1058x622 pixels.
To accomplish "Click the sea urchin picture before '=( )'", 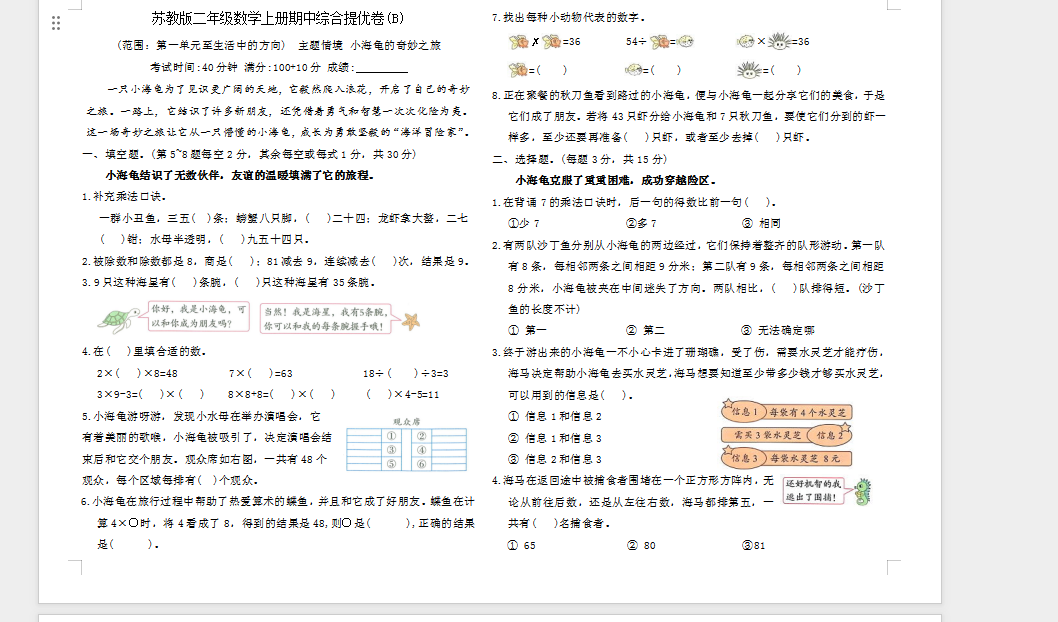I will pyautogui.click(x=748, y=70).
